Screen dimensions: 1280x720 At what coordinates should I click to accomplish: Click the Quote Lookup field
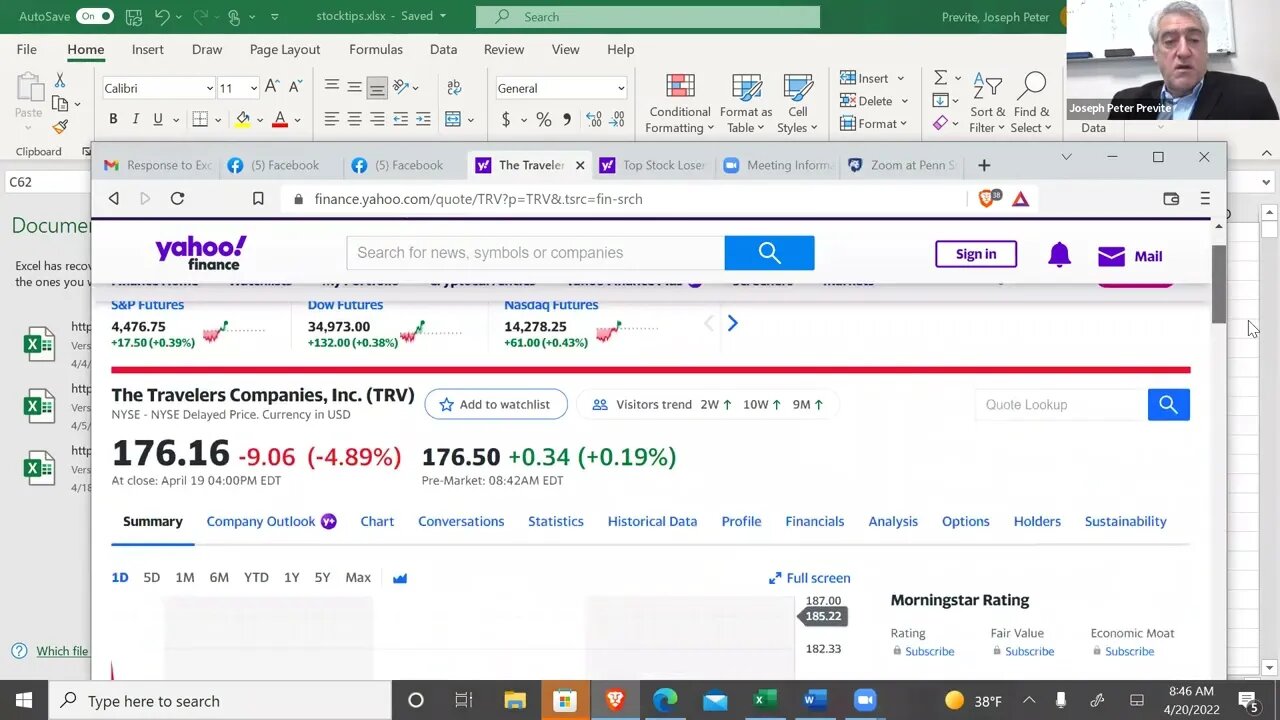tap(1061, 404)
